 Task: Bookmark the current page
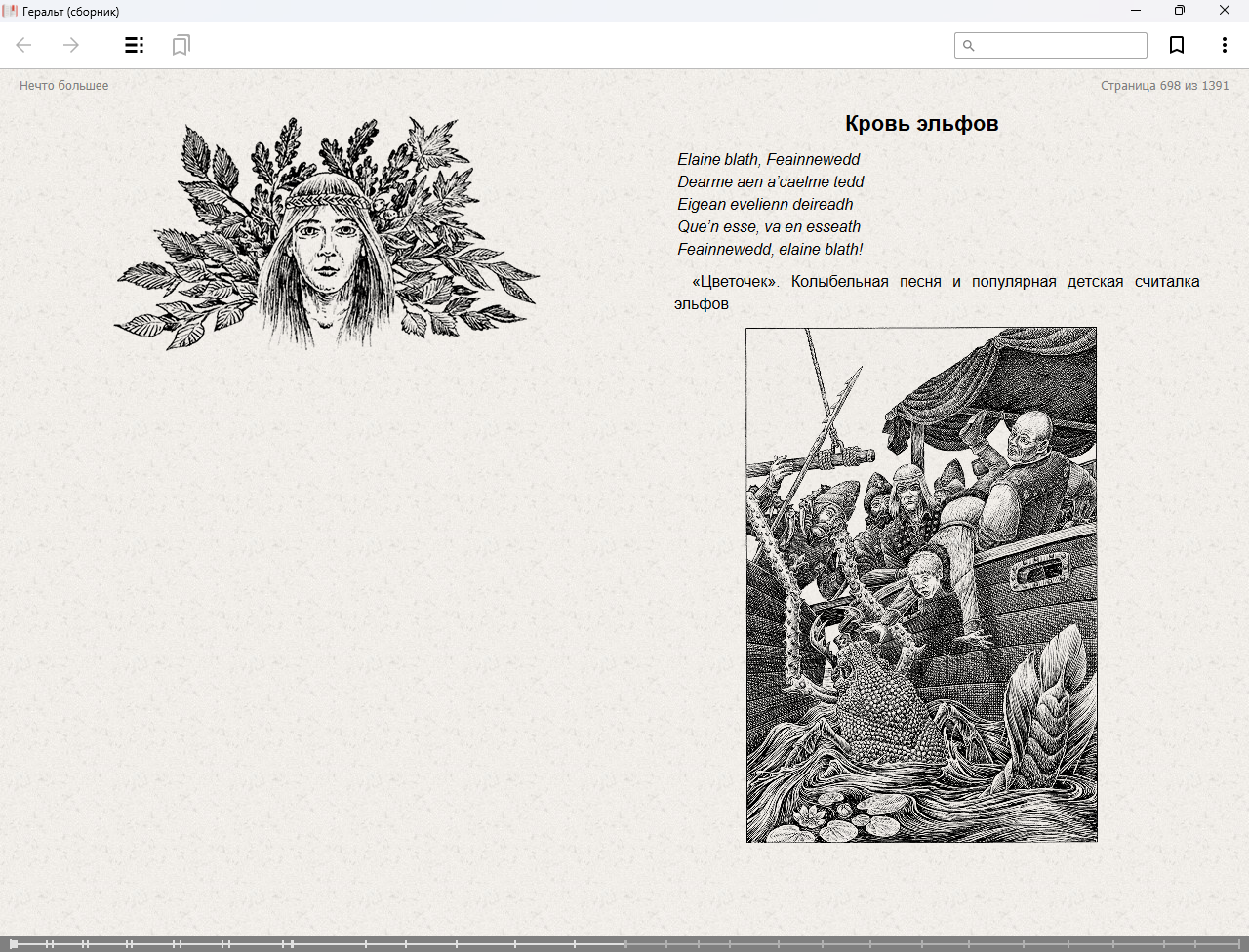click(x=1177, y=45)
